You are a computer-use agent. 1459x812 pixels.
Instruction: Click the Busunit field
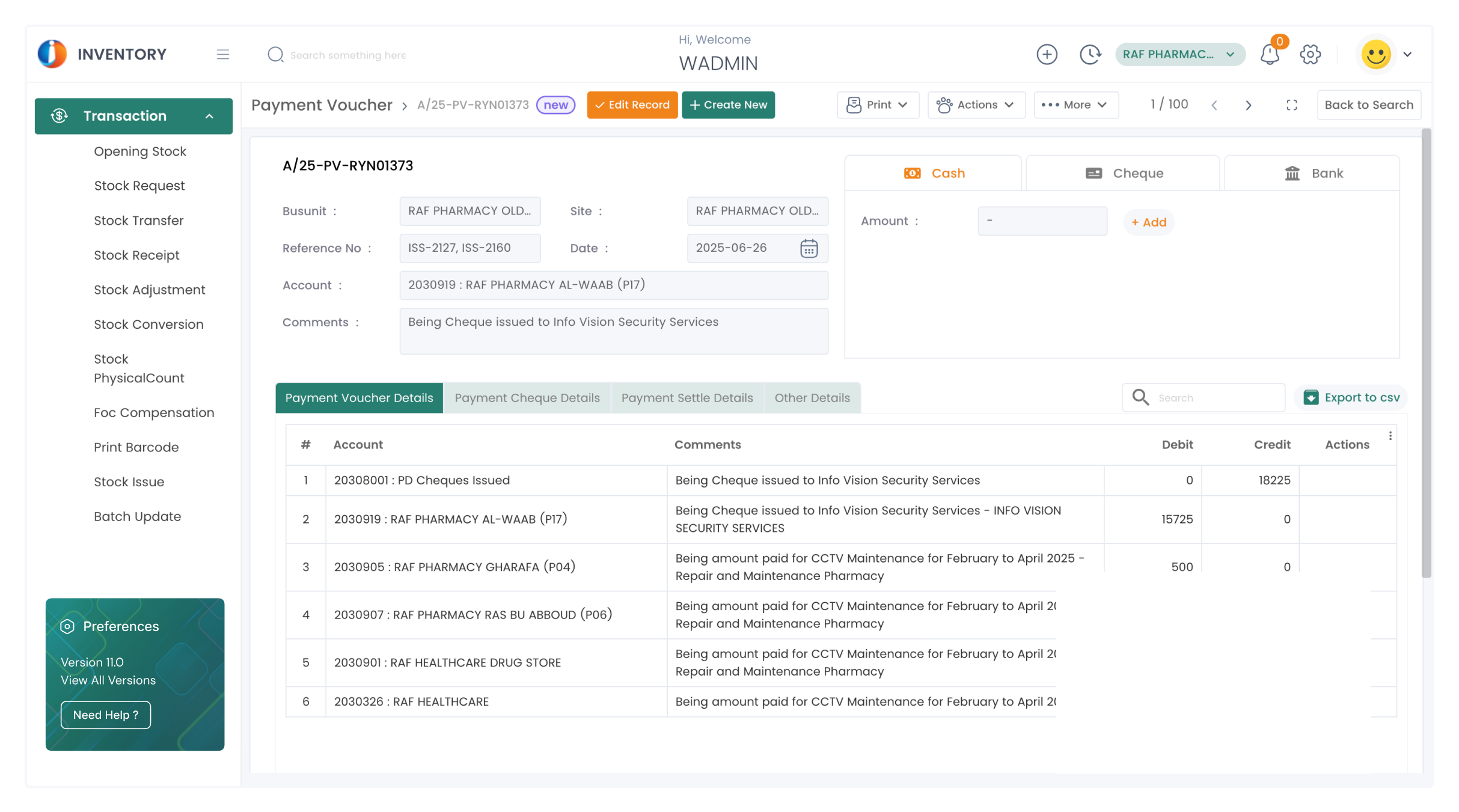(470, 211)
